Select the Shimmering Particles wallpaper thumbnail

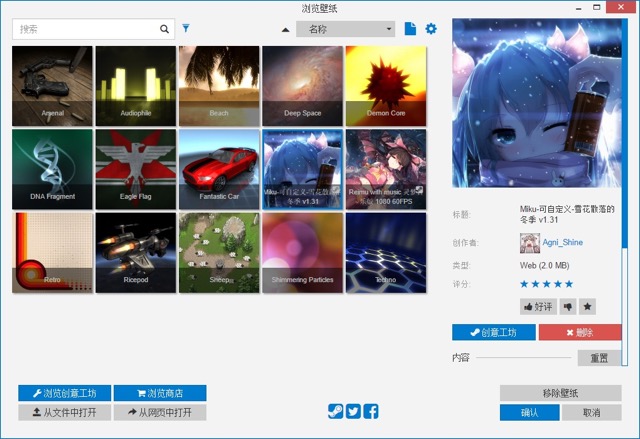click(x=302, y=253)
